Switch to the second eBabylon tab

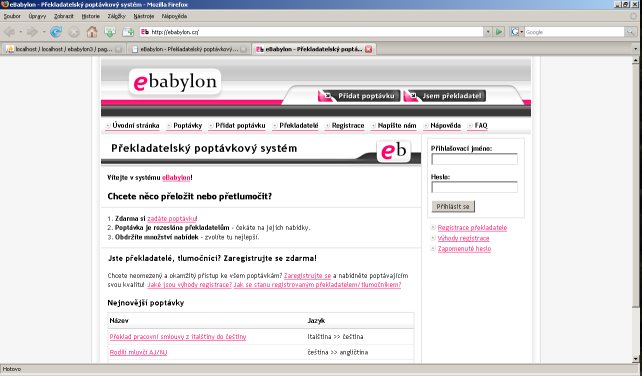pyautogui.click(x=189, y=49)
